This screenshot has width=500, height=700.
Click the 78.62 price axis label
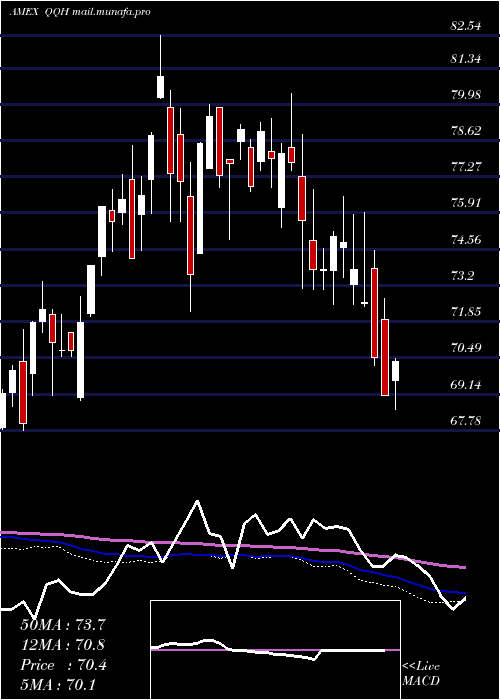tap(466, 131)
